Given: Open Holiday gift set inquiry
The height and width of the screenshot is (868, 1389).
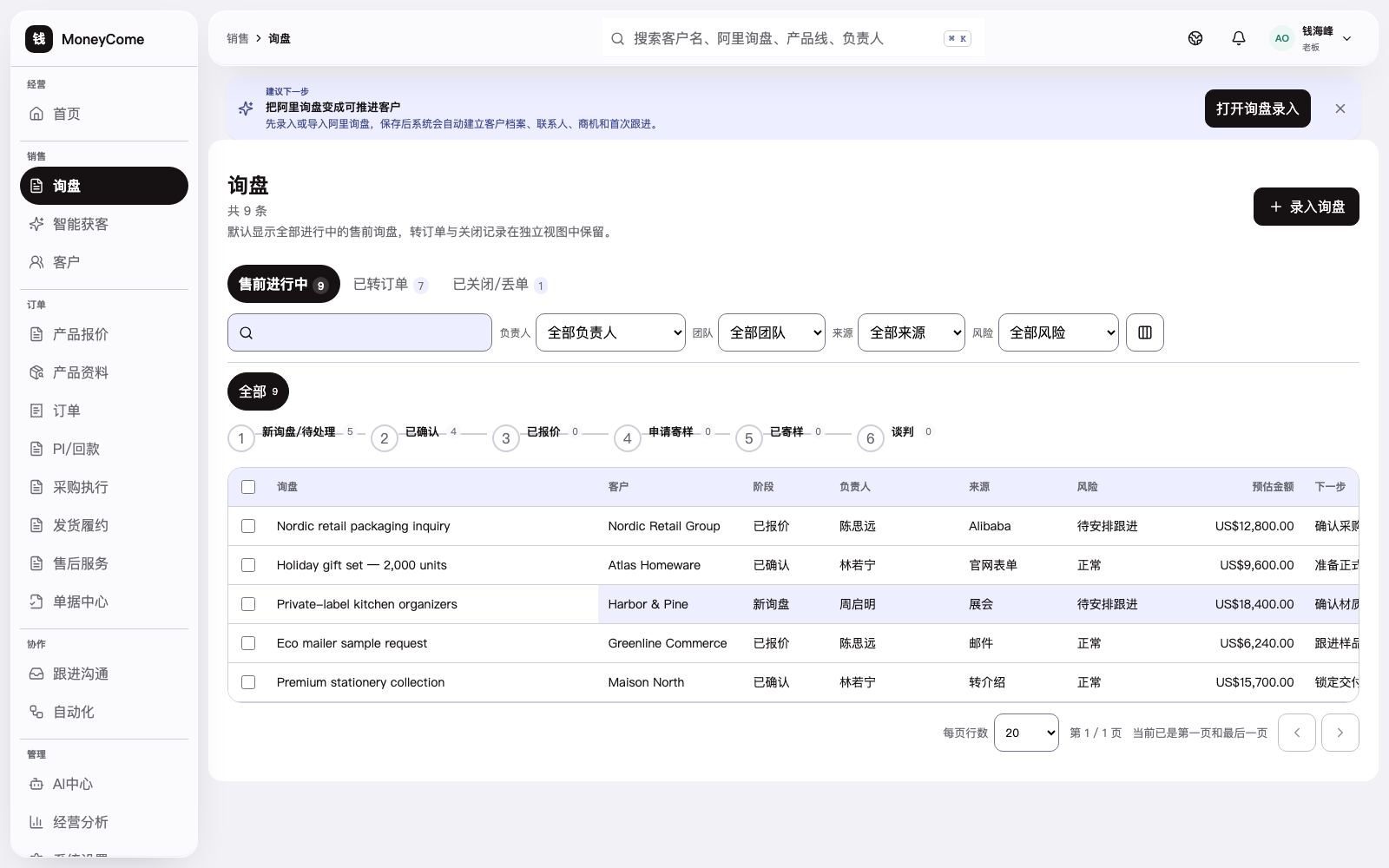Looking at the screenshot, I should [x=361, y=565].
